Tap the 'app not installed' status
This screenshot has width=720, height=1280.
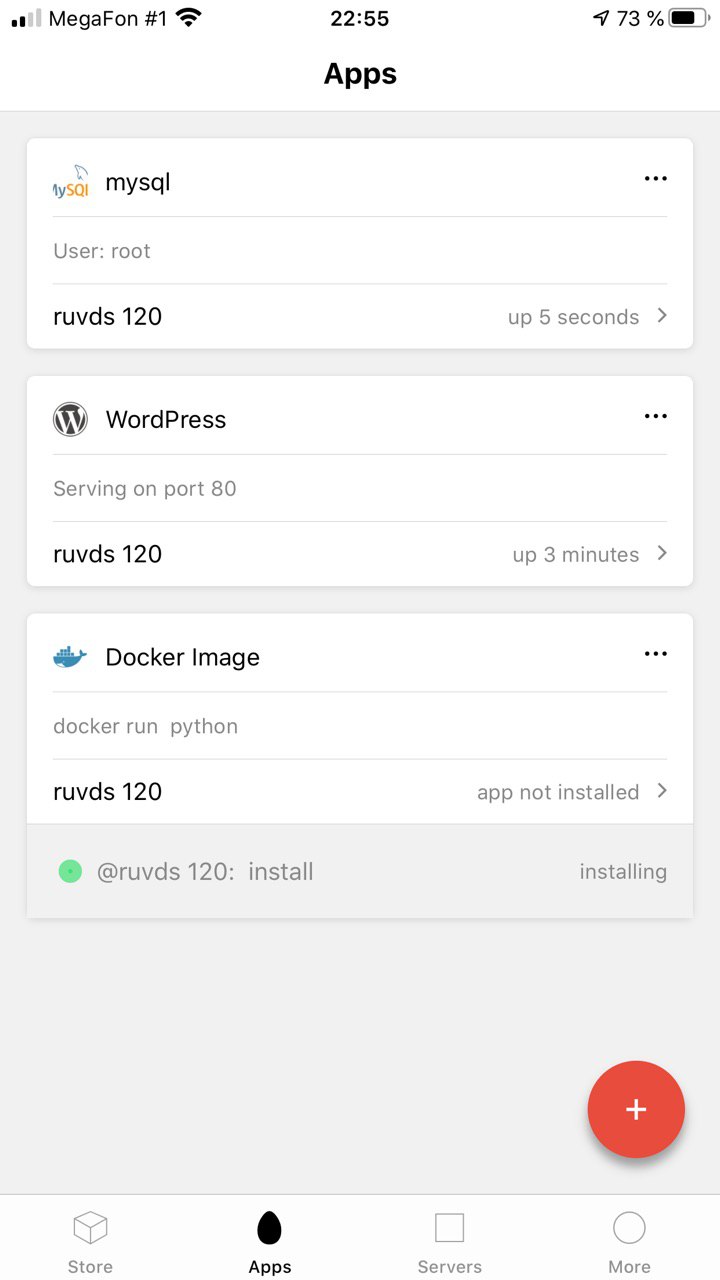click(558, 792)
